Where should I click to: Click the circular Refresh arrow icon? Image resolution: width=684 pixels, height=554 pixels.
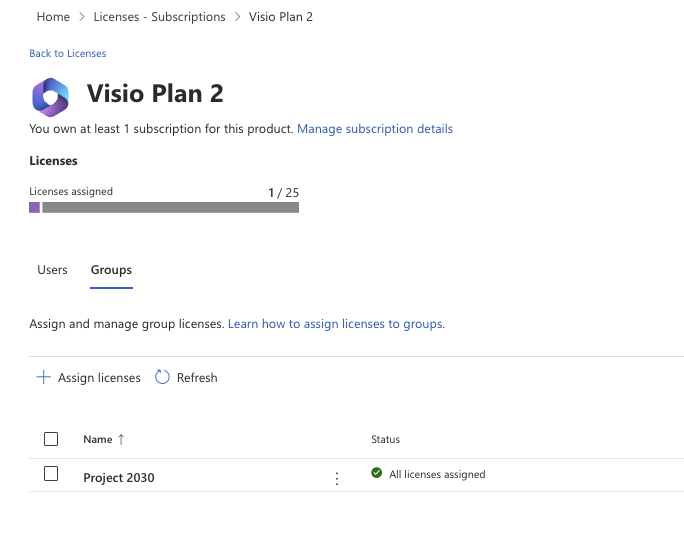coord(162,377)
